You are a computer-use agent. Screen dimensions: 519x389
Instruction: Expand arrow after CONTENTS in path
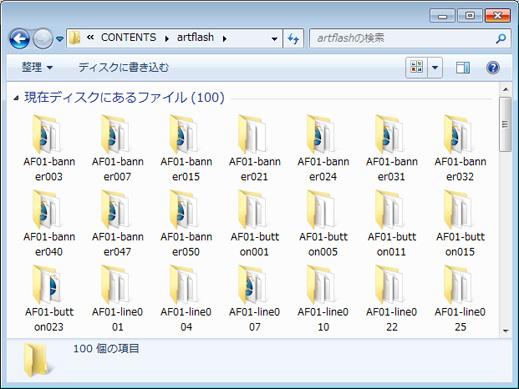167,39
